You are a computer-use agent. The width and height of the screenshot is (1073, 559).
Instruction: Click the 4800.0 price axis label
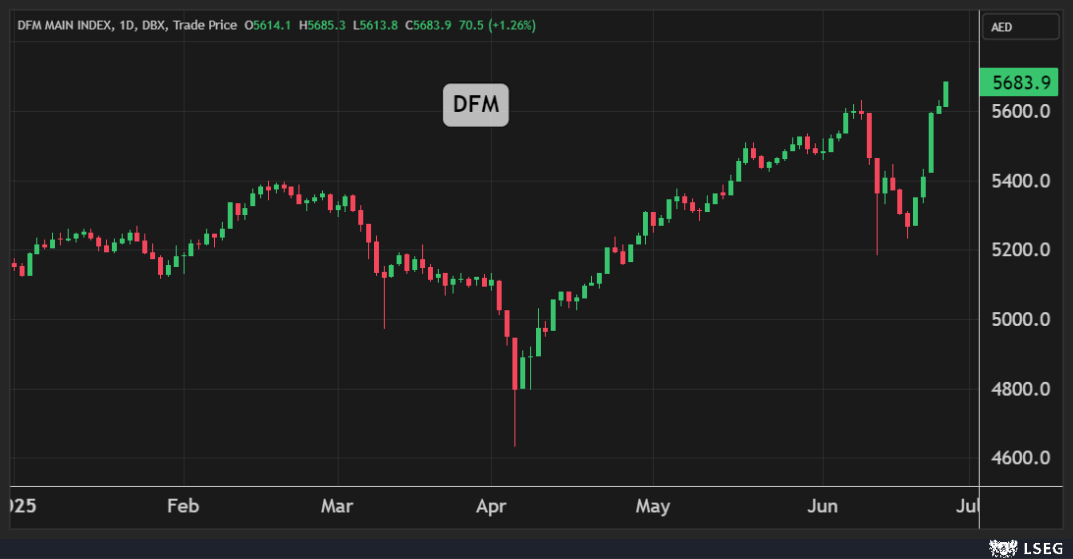1021,389
